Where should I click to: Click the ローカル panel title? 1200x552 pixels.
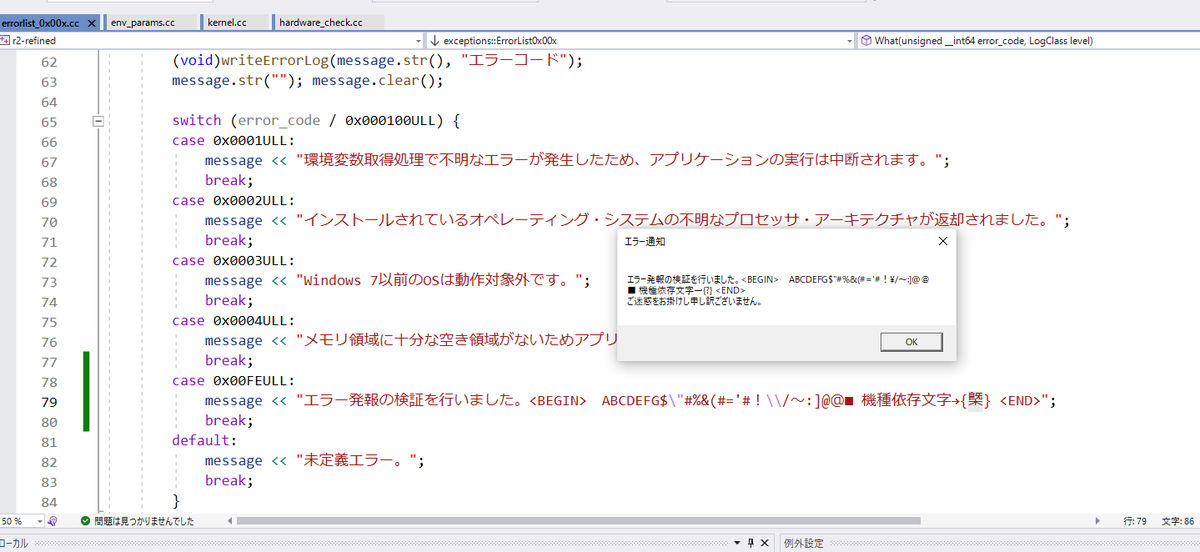(x=15, y=543)
